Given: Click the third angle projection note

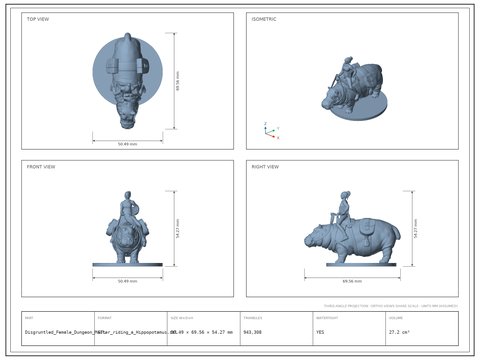Looking at the screenshot, I should (390, 306).
